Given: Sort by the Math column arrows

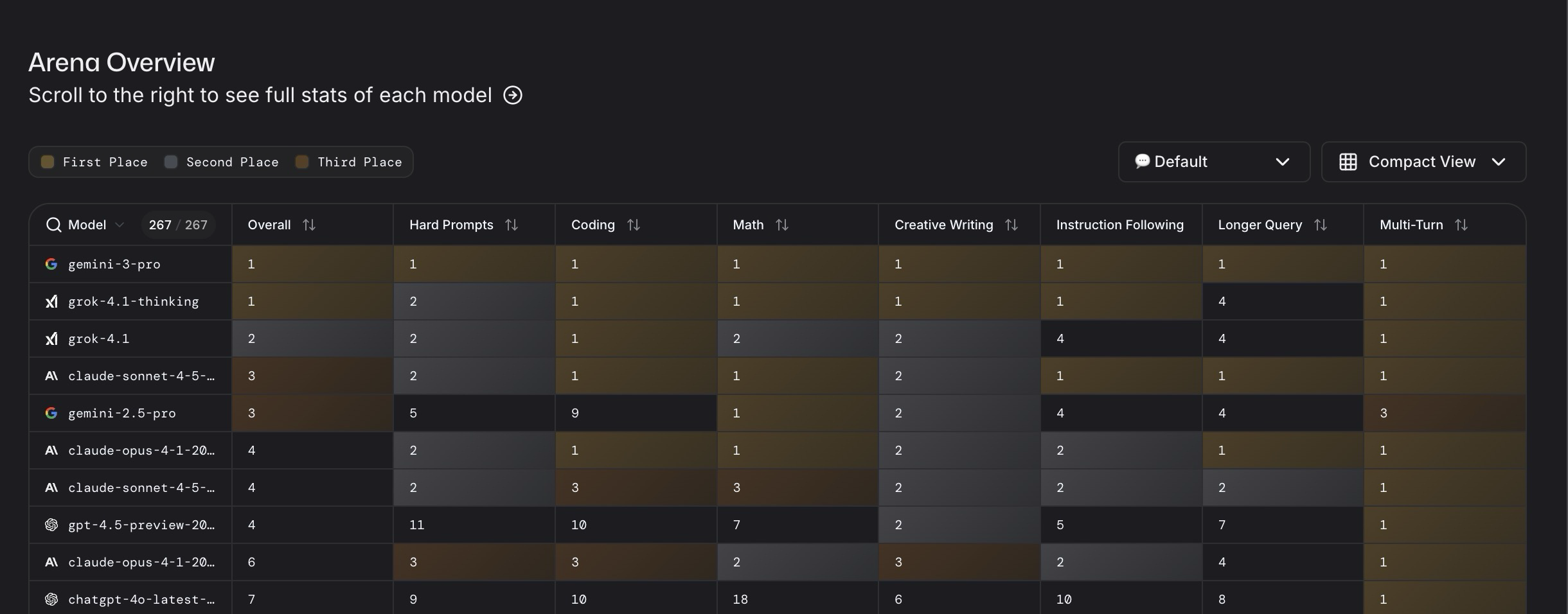Looking at the screenshot, I should pos(782,225).
